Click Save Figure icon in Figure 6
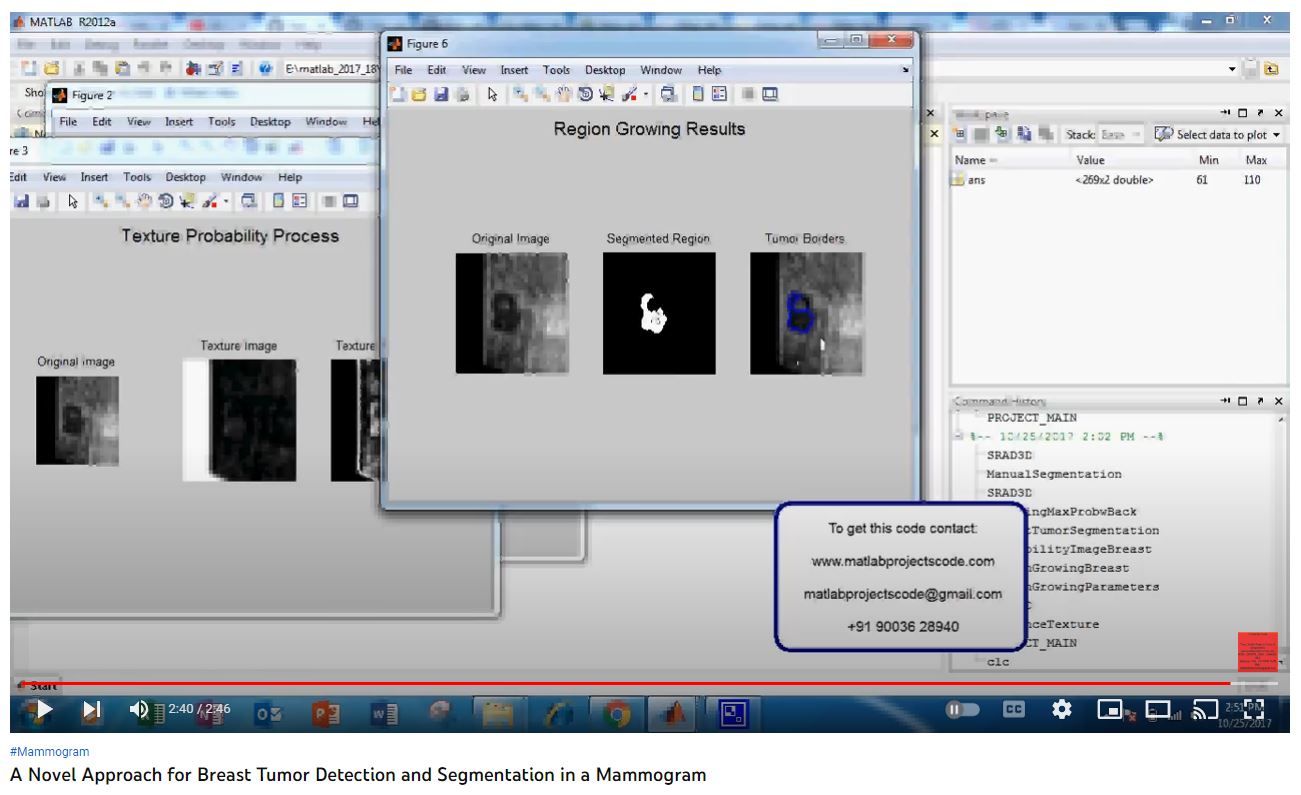This screenshot has width=1301, height=795. 441,95
